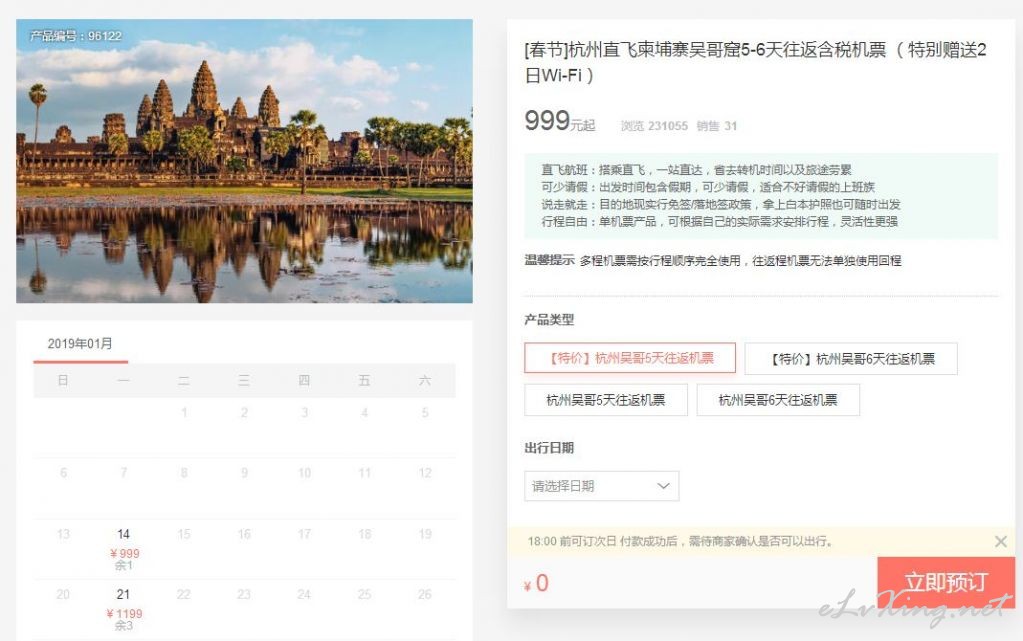Viewport: 1023px width, 641px height.
Task: Choose plain 杭州吴哥6天往返机票 option
Action: [778, 400]
